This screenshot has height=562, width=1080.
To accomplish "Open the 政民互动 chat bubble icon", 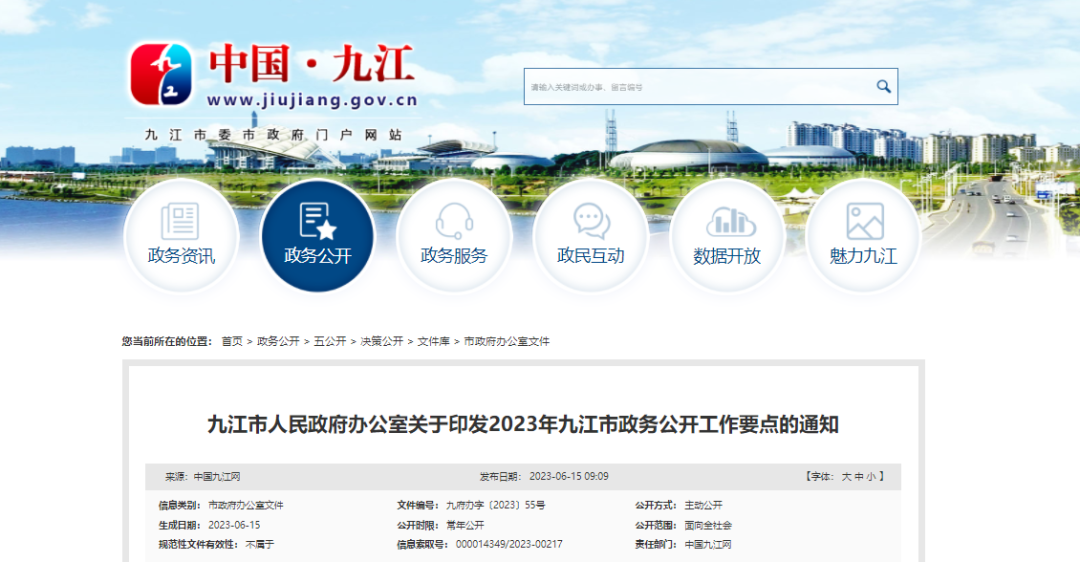I will click(591, 221).
